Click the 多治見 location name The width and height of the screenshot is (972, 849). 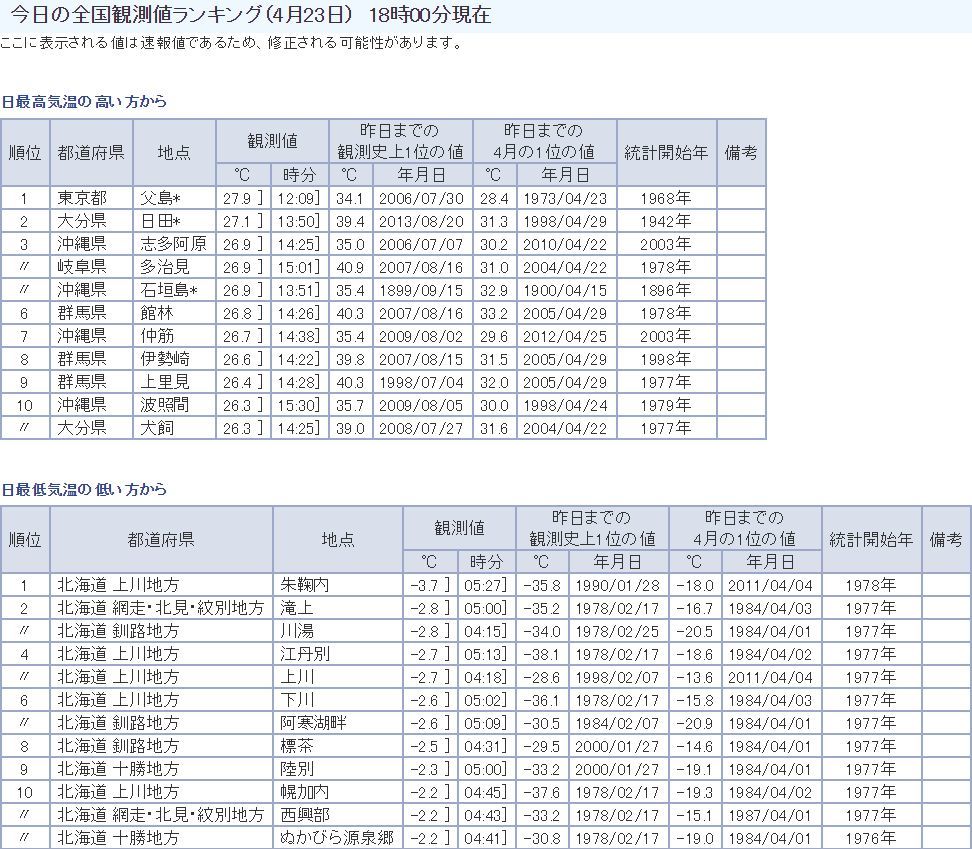click(166, 267)
